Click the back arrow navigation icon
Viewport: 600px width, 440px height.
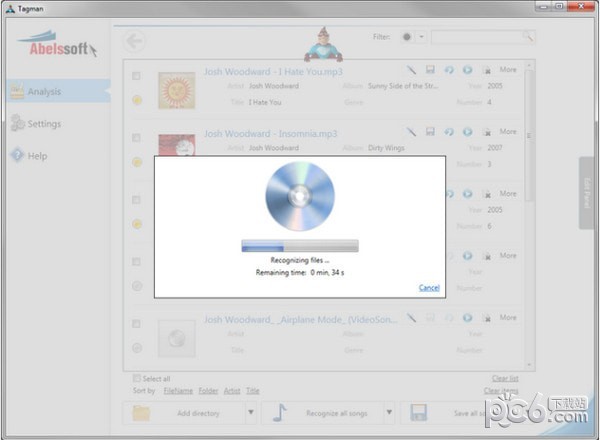tap(134, 41)
